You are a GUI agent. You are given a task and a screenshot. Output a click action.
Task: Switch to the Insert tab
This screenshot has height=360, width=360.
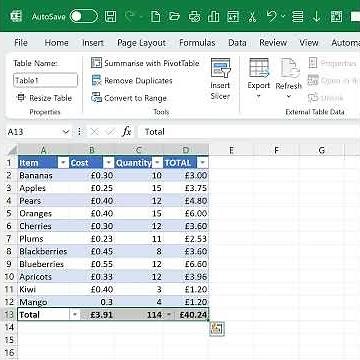(93, 43)
